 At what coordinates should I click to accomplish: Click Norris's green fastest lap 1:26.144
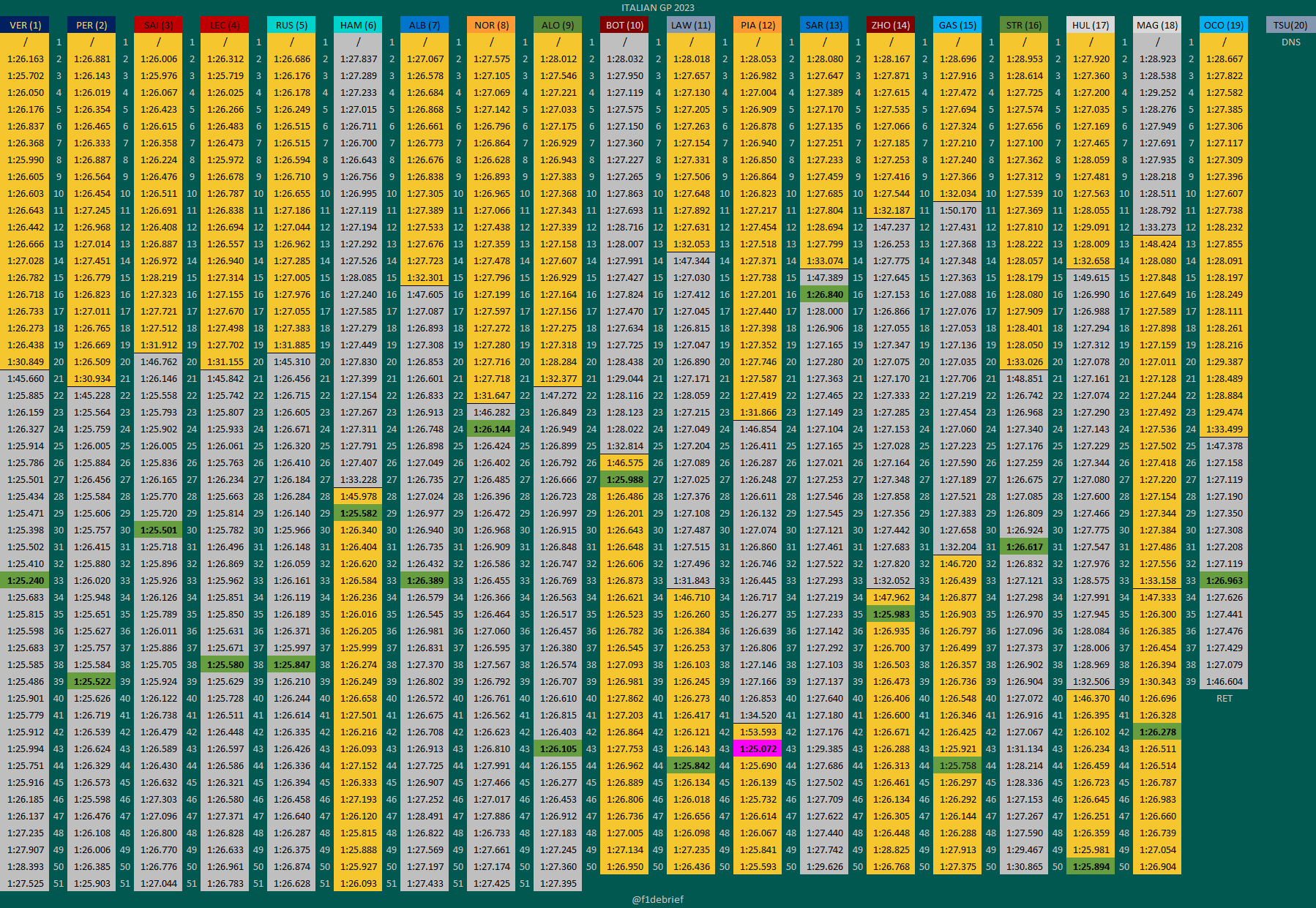[x=492, y=429]
